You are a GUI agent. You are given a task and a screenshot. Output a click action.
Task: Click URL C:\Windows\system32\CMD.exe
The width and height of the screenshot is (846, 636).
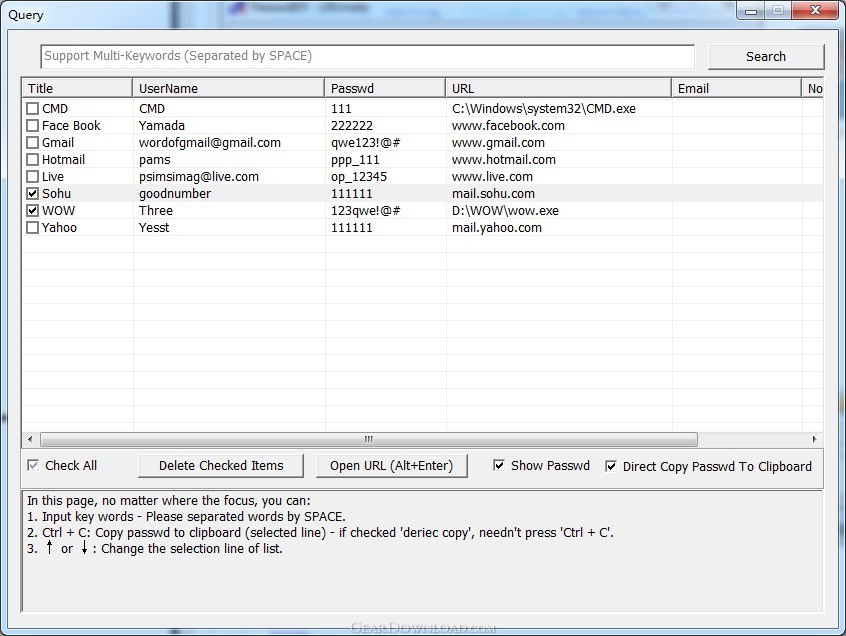click(x=544, y=108)
